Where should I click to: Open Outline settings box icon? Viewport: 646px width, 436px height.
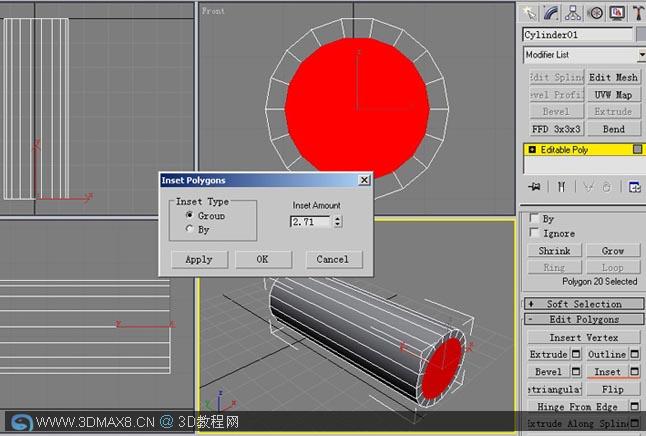coord(635,354)
